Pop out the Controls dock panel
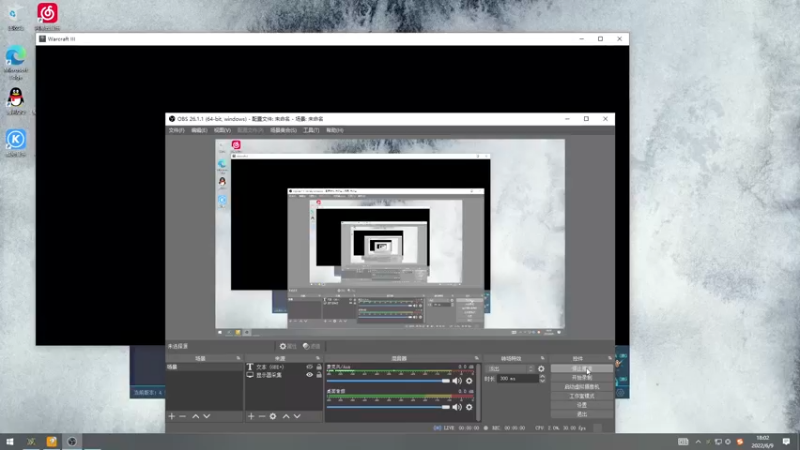The width and height of the screenshot is (800, 450). pyautogui.click(x=610, y=358)
